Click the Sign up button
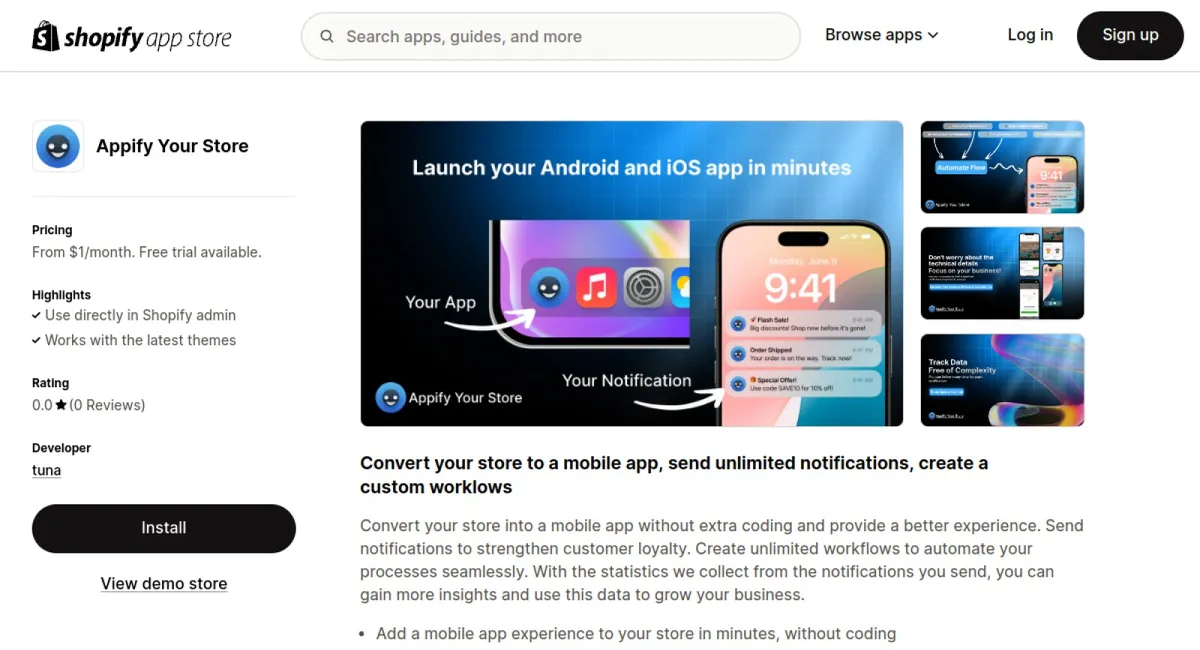Viewport: 1200px width, 650px height. [x=1130, y=35]
